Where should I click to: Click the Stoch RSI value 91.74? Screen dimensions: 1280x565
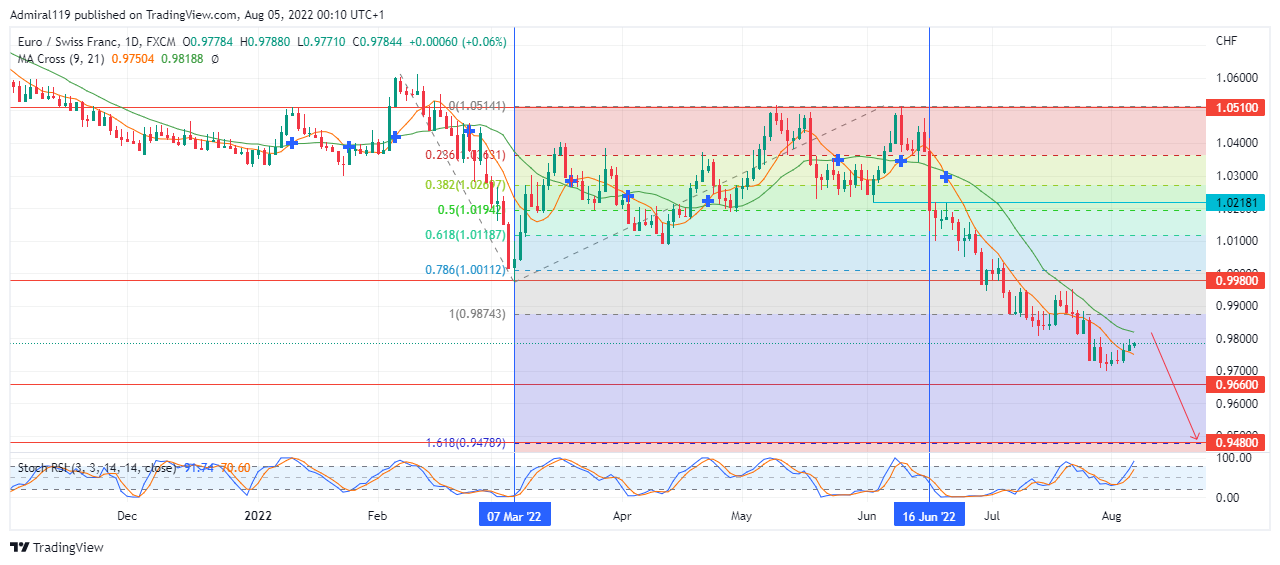[201, 467]
